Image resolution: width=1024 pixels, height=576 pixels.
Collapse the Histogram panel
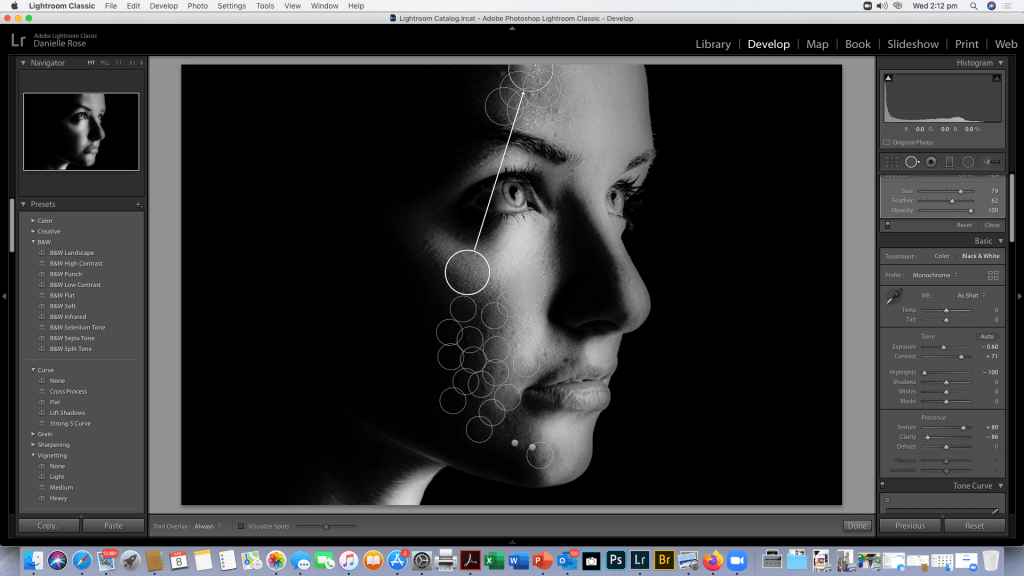point(1001,63)
